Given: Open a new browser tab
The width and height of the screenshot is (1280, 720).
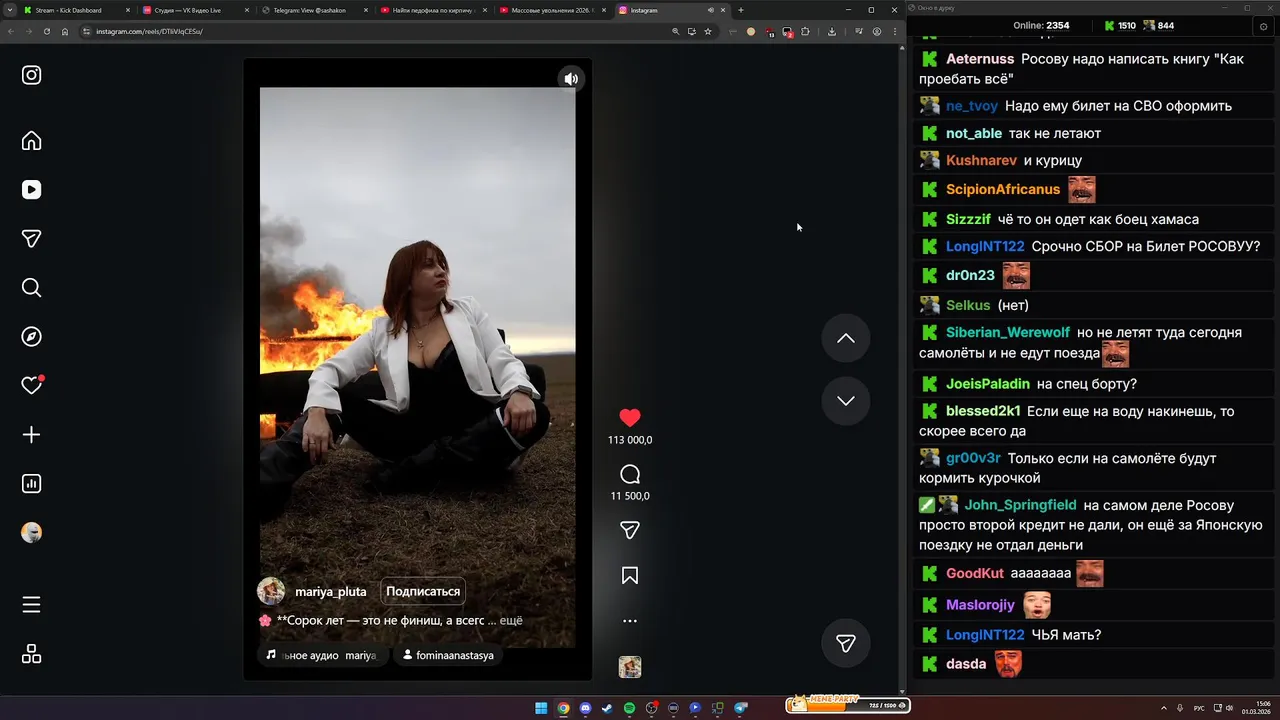Looking at the screenshot, I should pos(740,10).
